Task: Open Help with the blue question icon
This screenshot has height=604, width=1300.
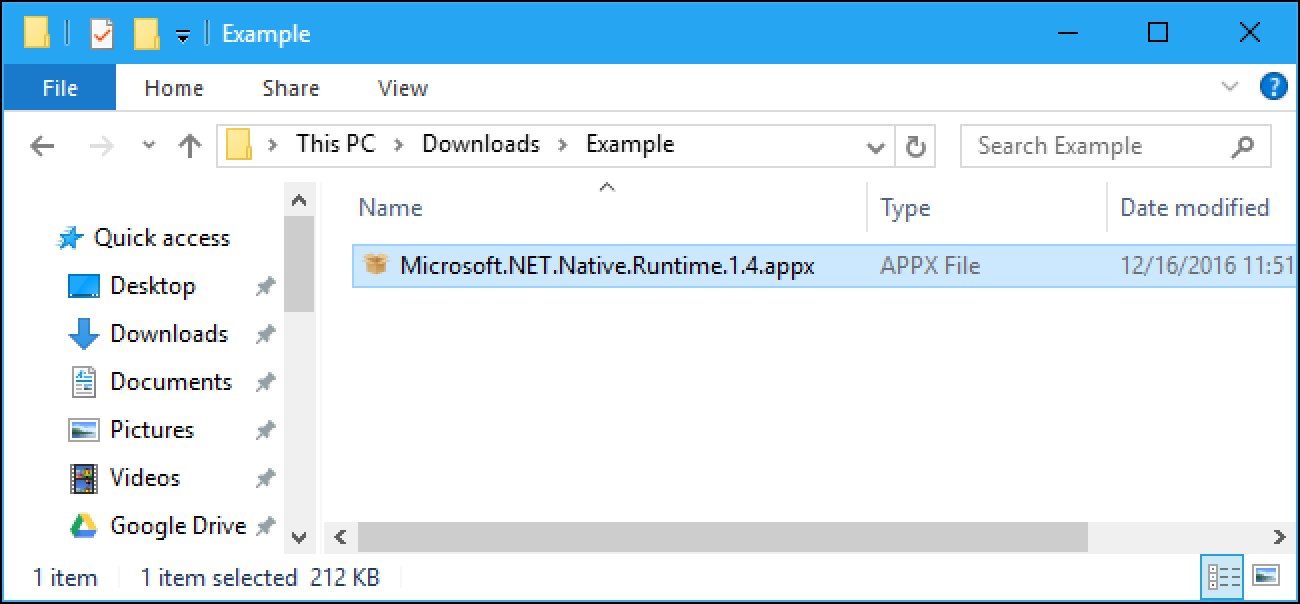Action: click(1273, 87)
